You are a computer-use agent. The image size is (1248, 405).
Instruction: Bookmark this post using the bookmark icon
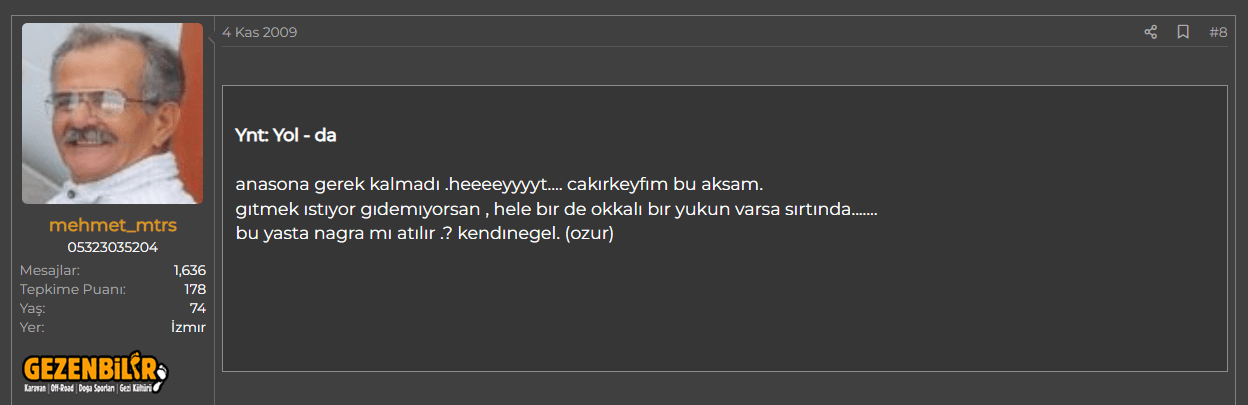click(x=1183, y=32)
